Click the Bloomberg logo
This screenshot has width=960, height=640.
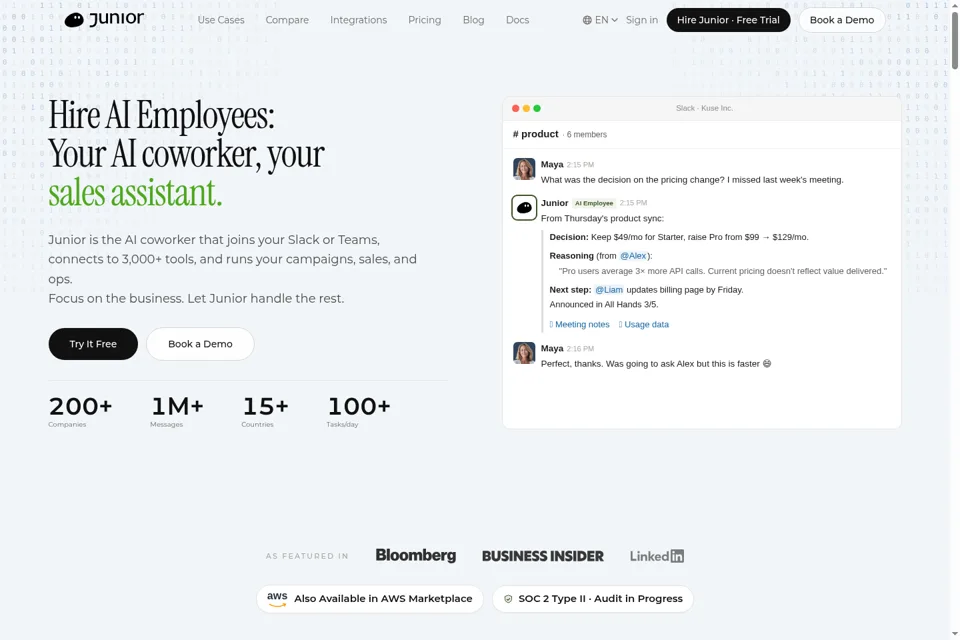pos(416,555)
